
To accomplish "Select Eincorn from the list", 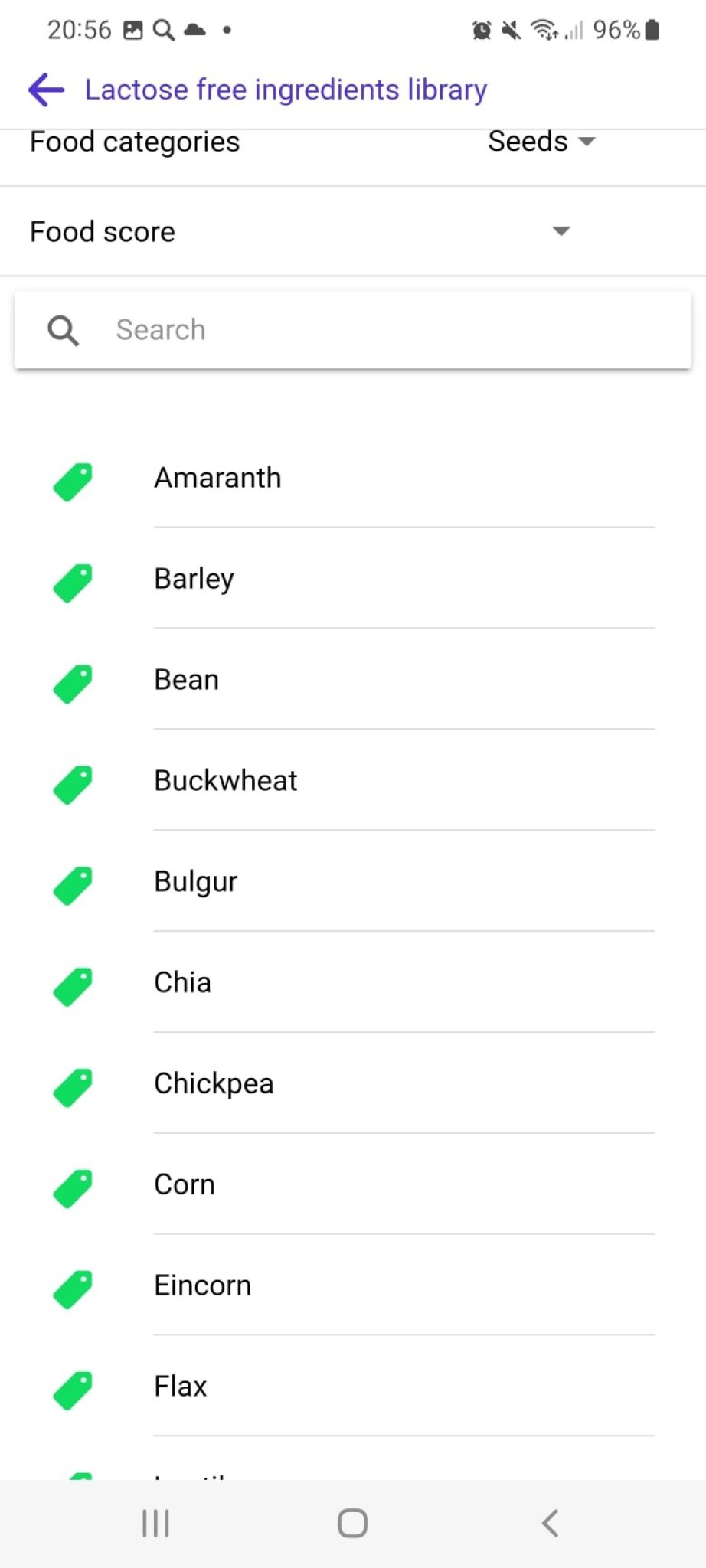I will tap(203, 1285).
